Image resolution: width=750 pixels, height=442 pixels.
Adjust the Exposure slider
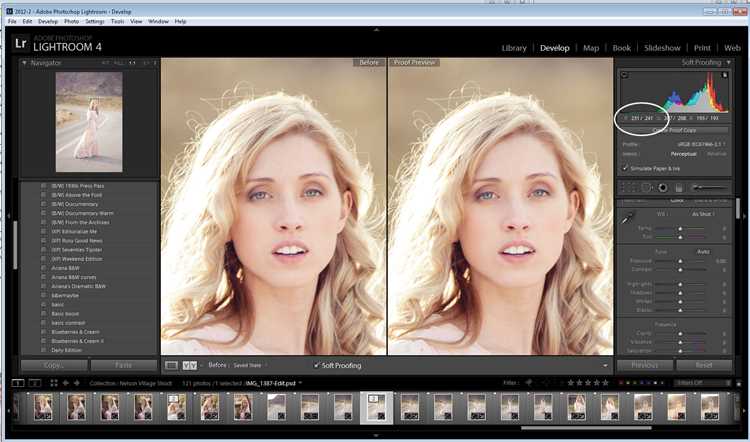680,261
